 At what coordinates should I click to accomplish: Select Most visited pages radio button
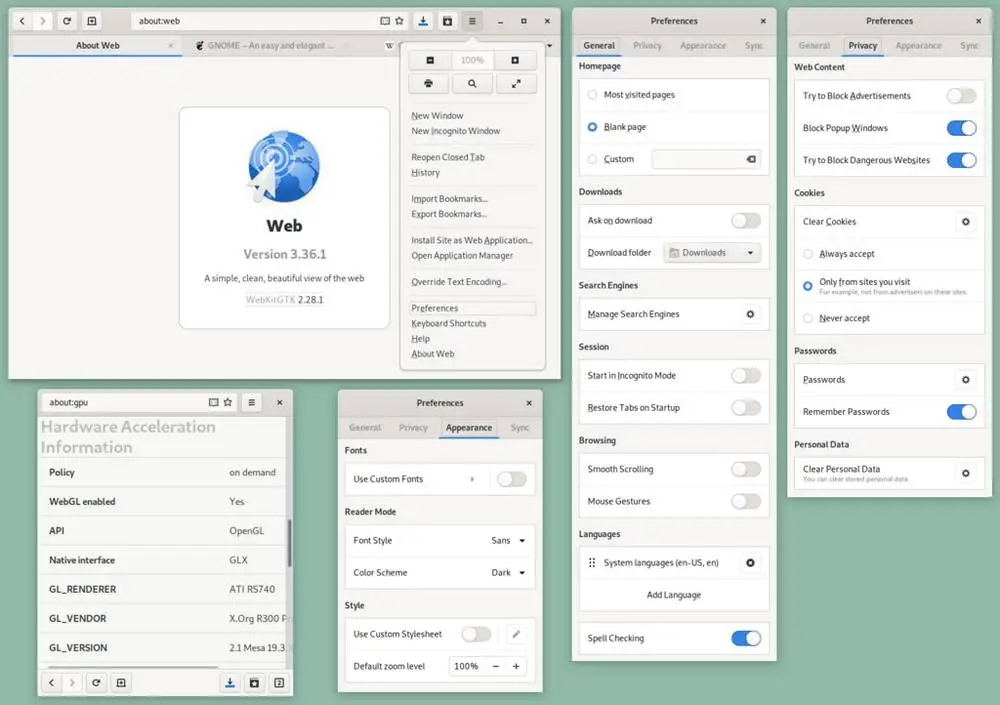(x=592, y=94)
